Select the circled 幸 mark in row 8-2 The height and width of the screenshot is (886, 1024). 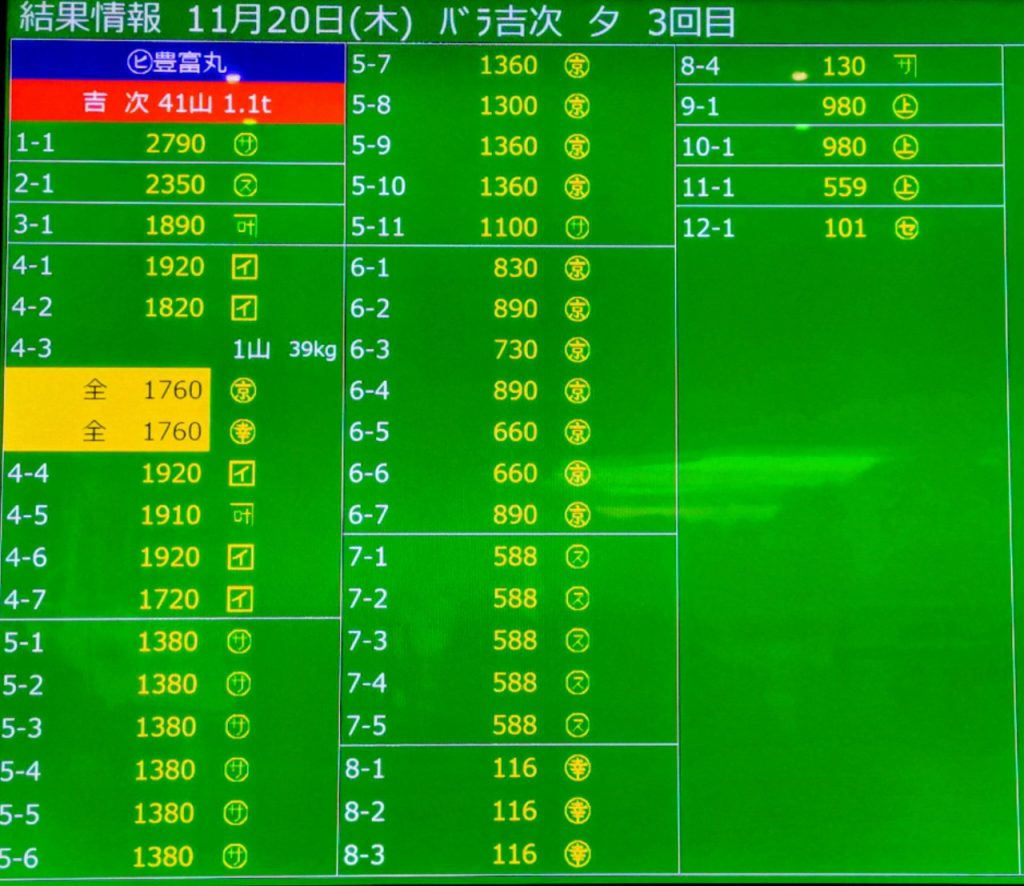tap(577, 811)
